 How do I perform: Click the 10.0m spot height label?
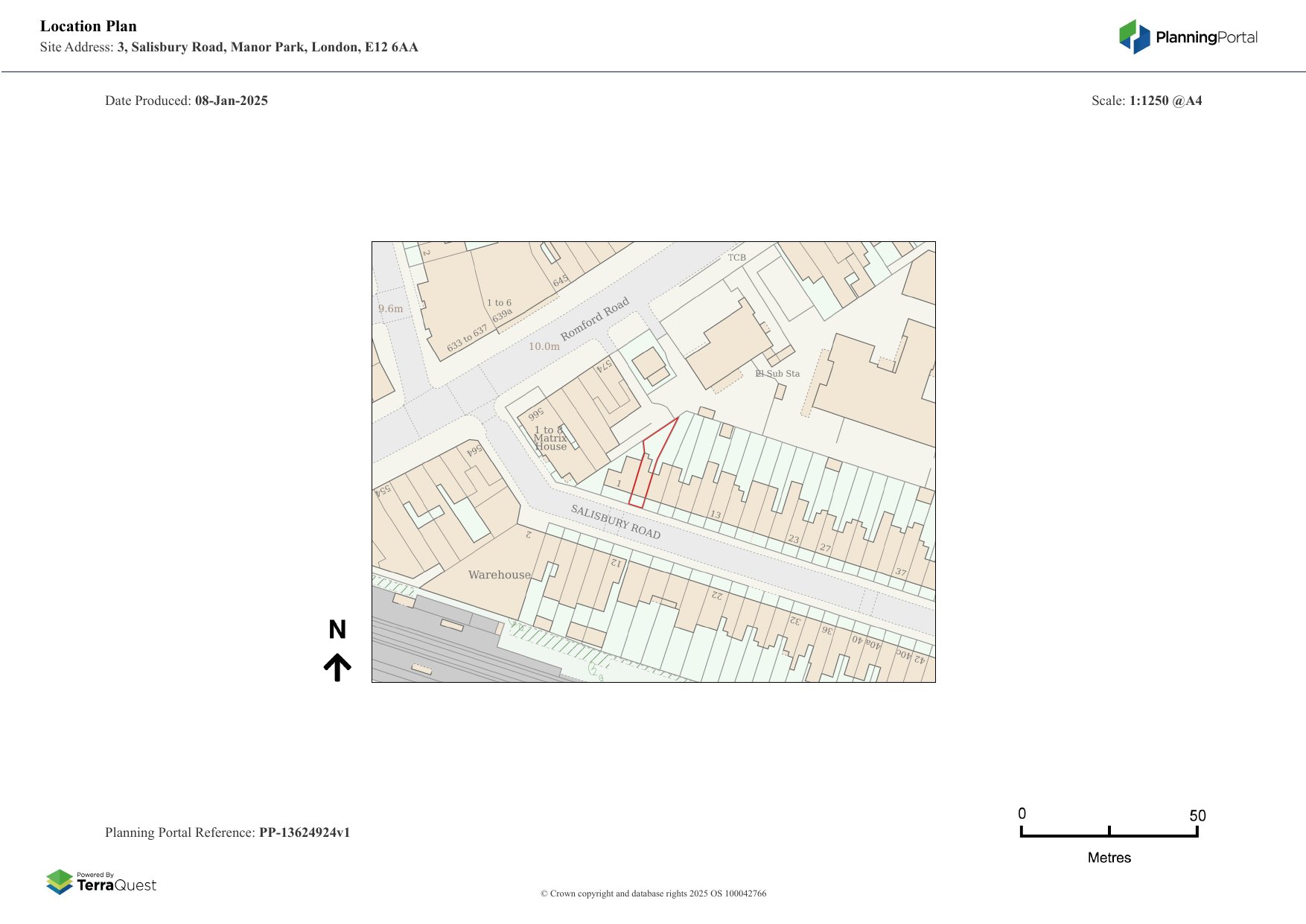point(544,346)
